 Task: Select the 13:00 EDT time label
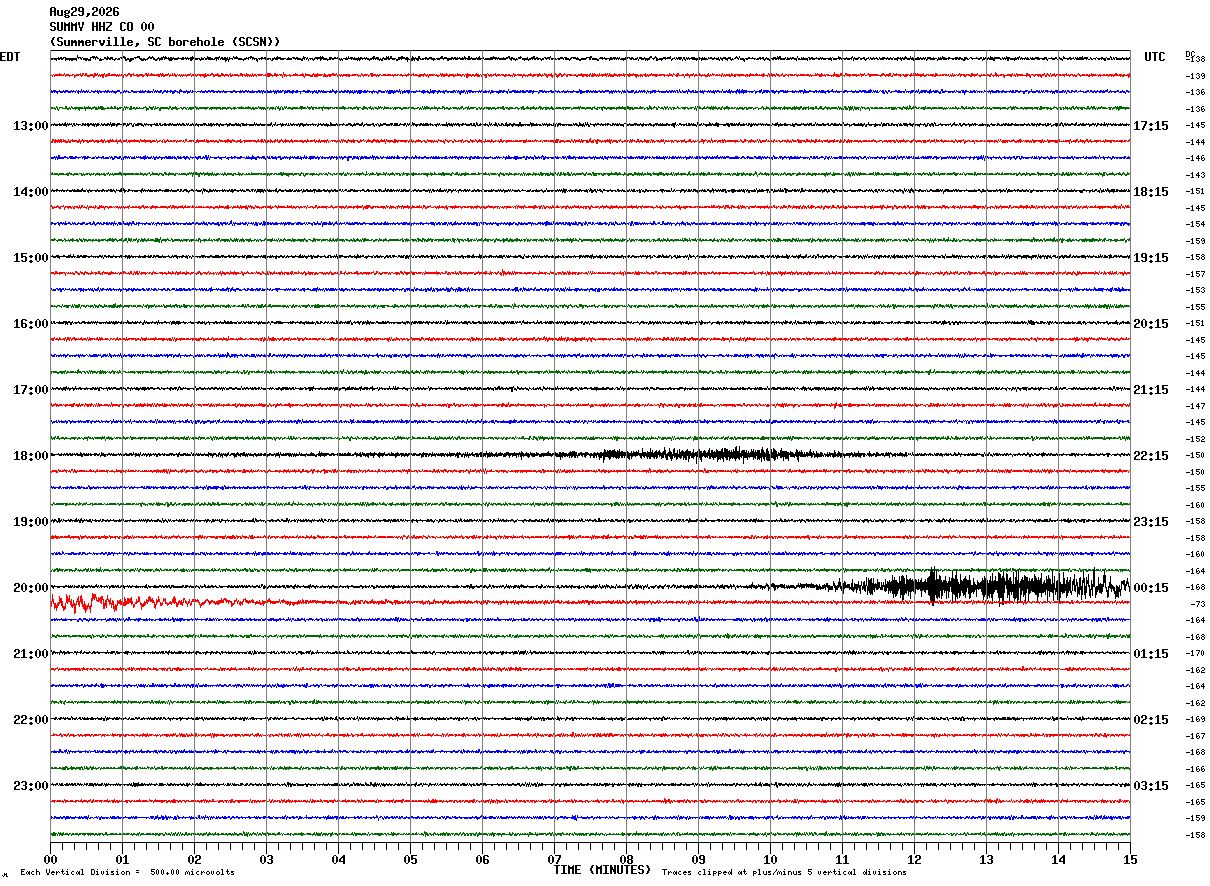pyautogui.click(x=31, y=126)
